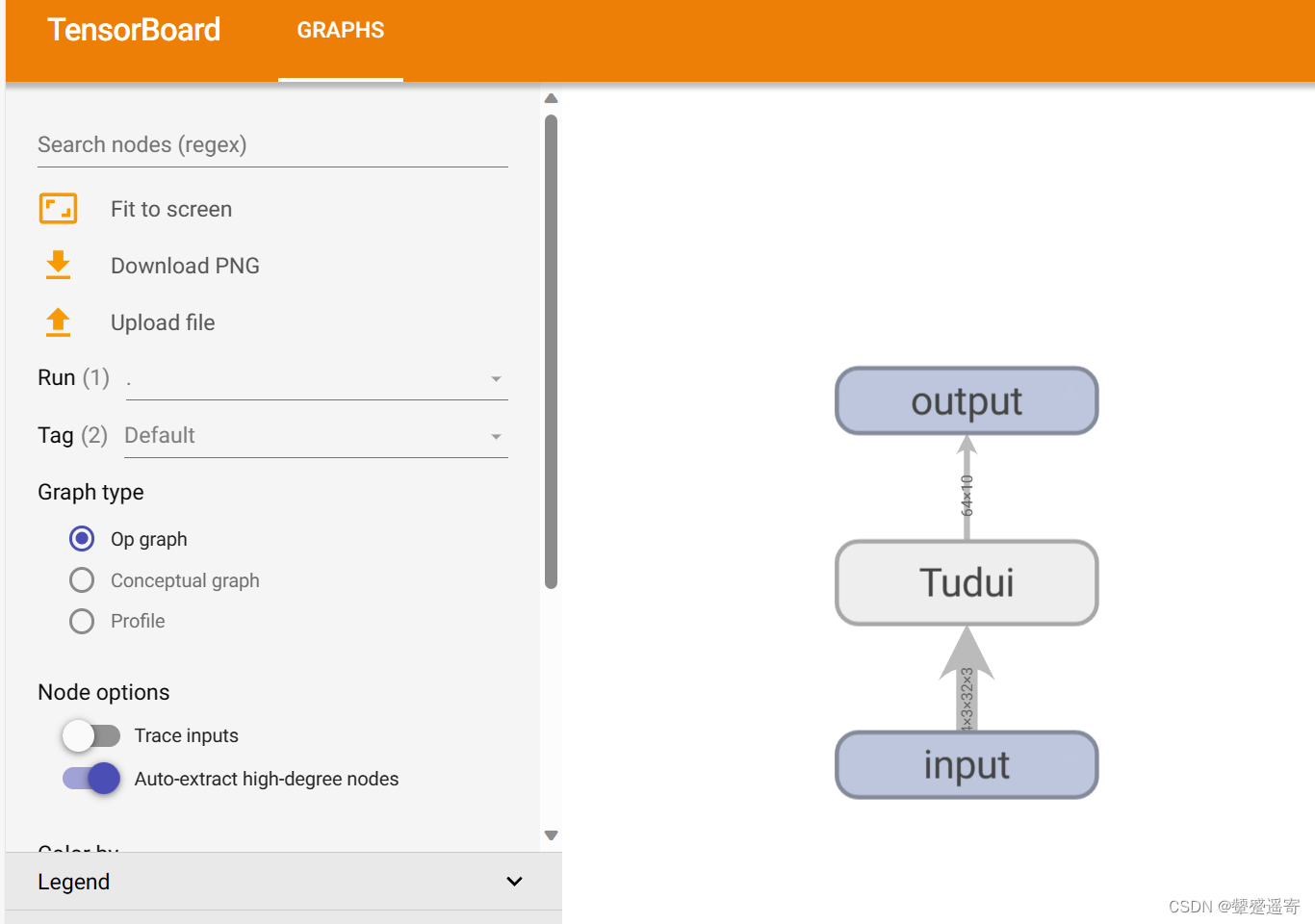Click the Fit to screen label
Viewport: 1315px width, 924px height.
point(171,209)
